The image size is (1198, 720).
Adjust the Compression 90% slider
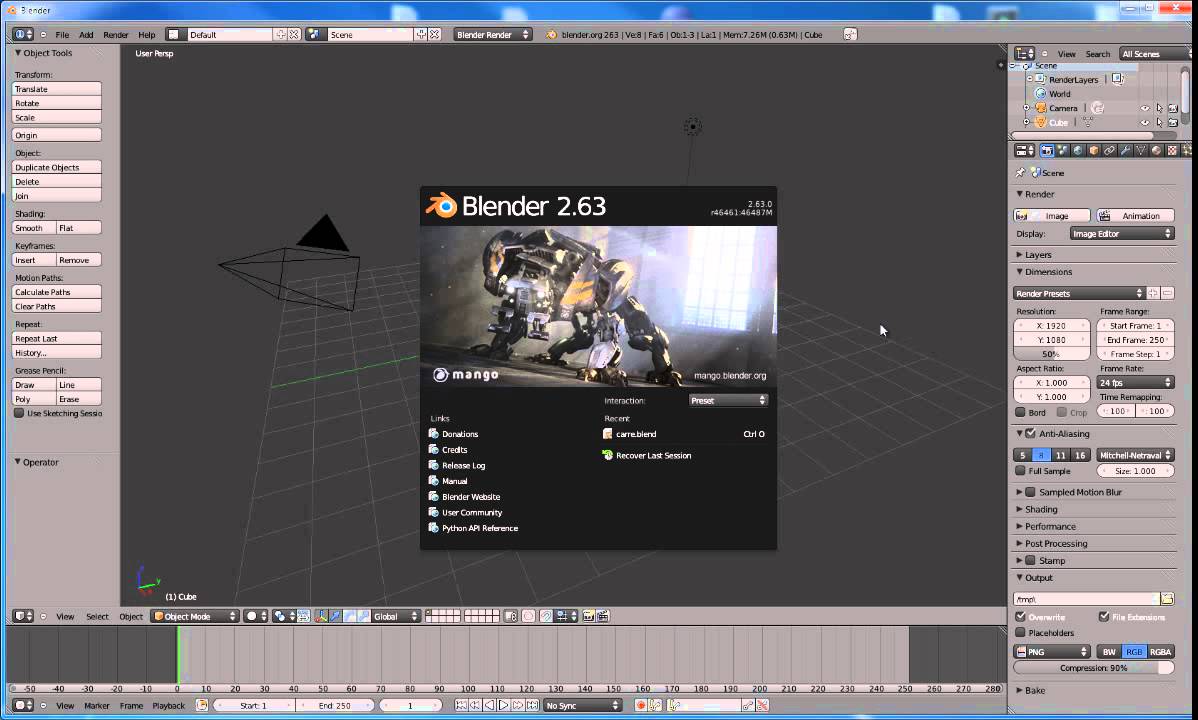tap(1093, 667)
